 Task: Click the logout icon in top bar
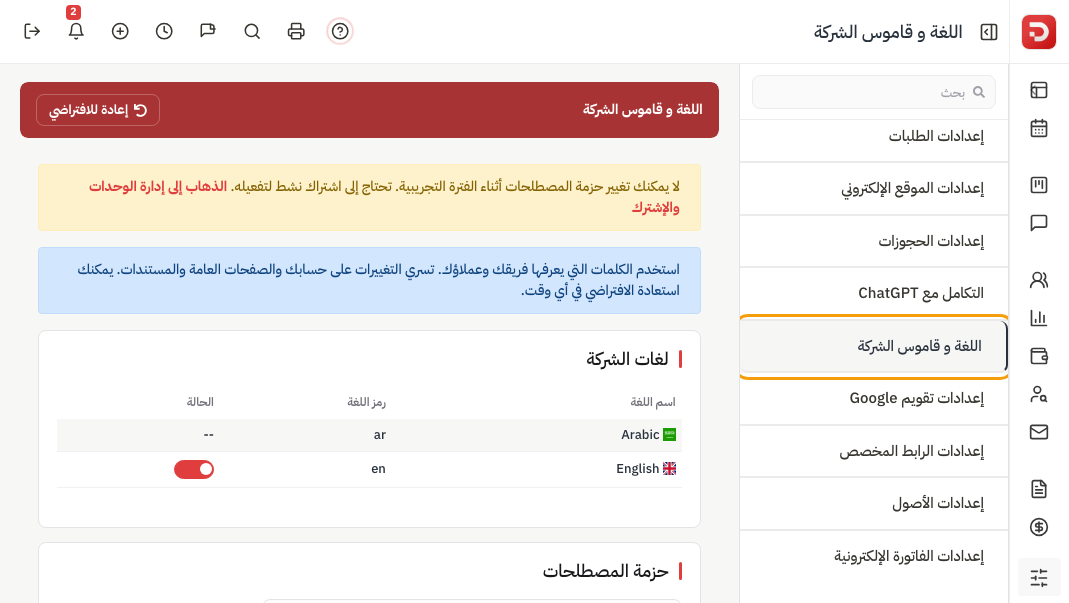click(32, 31)
